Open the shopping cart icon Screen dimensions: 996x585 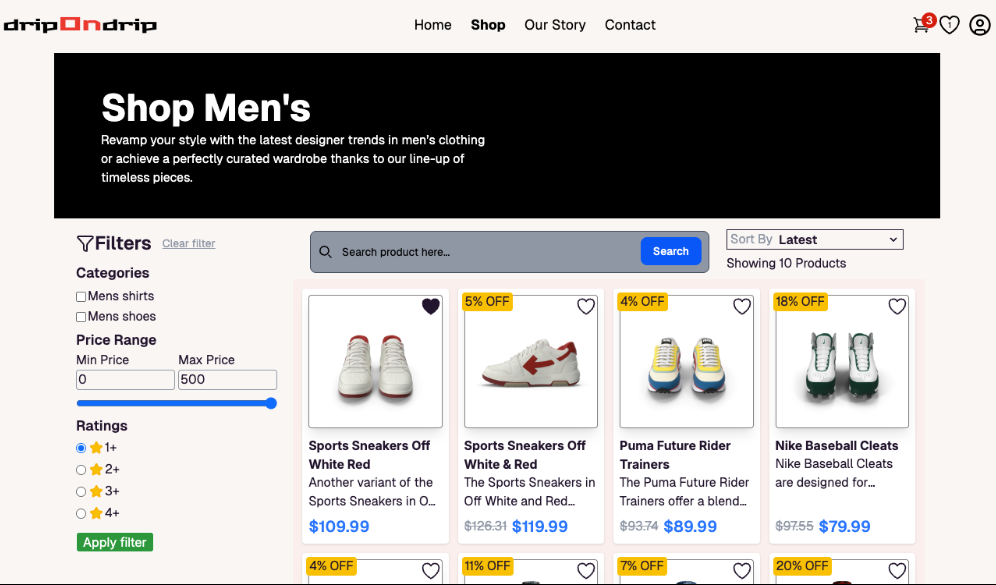click(x=920, y=25)
